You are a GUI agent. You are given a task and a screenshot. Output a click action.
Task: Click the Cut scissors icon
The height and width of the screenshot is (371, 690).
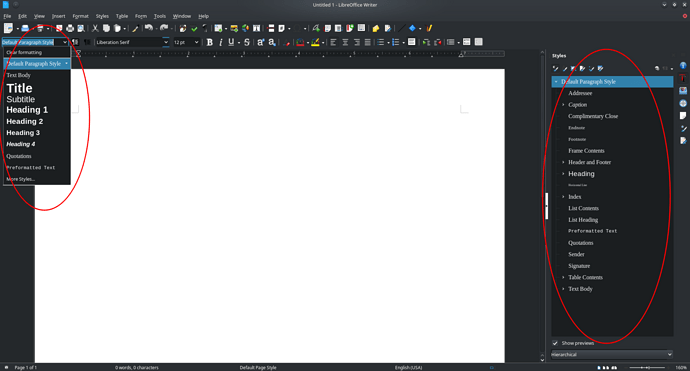pyautogui.click(x=95, y=28)
